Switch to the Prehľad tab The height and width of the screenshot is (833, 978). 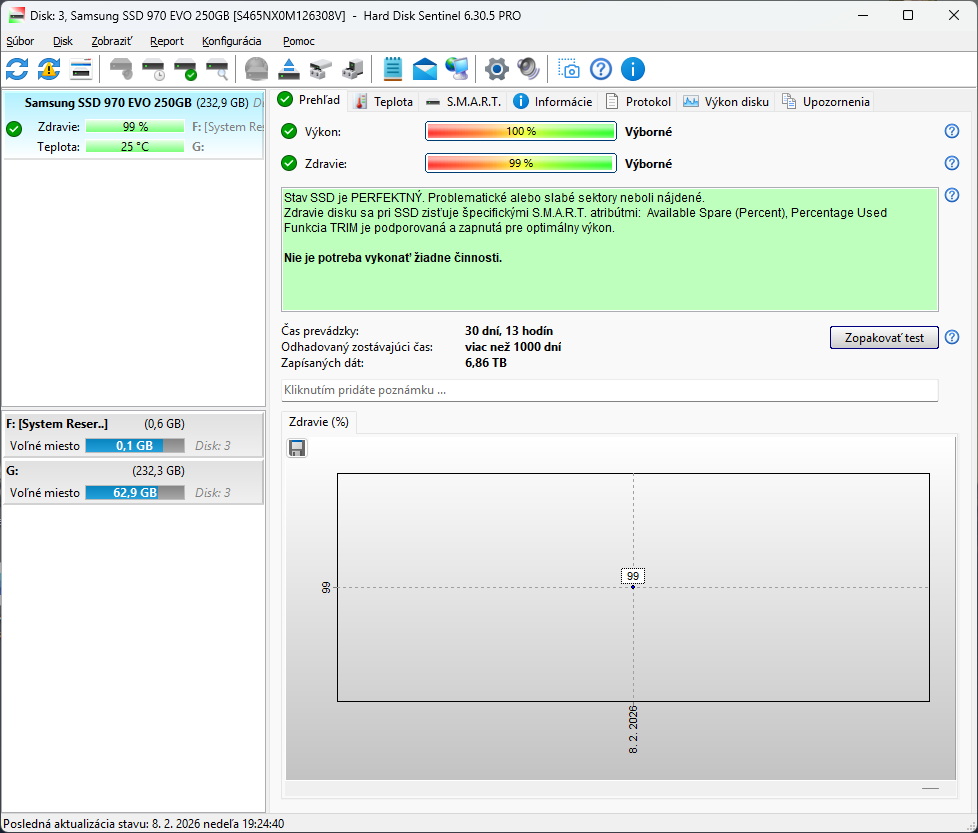pos(310,100)
